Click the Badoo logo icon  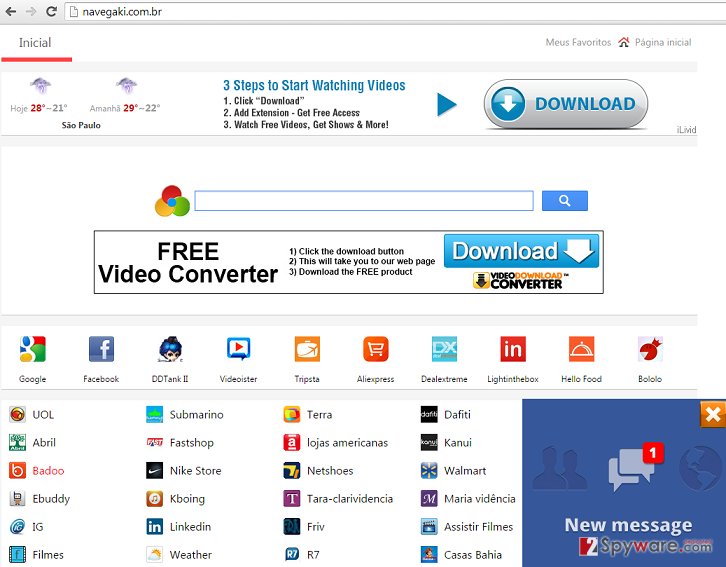(x=17, y=471)
